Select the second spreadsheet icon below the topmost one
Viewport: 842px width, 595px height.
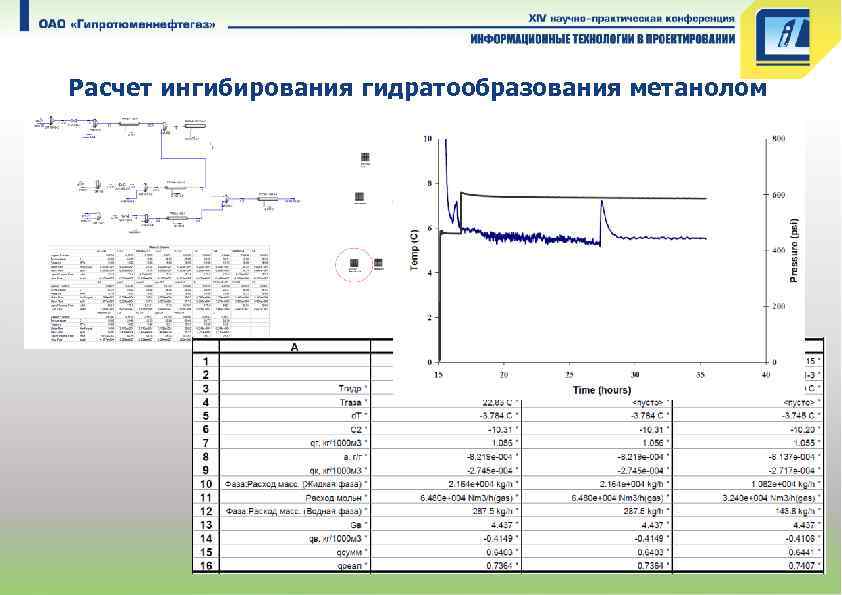360,197
